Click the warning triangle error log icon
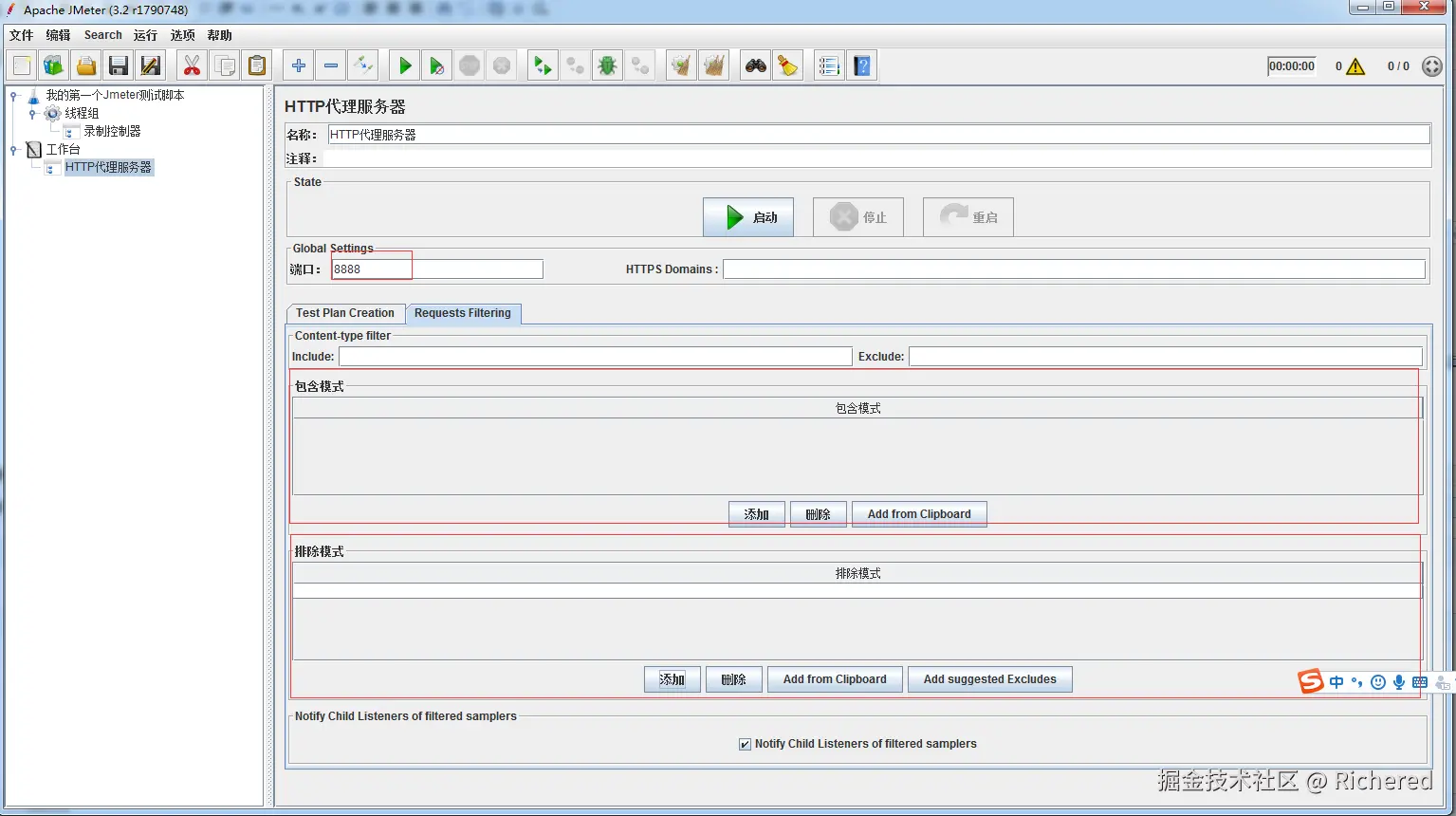Screen dimensions: 1456x816 click(x=1355, y=66)
